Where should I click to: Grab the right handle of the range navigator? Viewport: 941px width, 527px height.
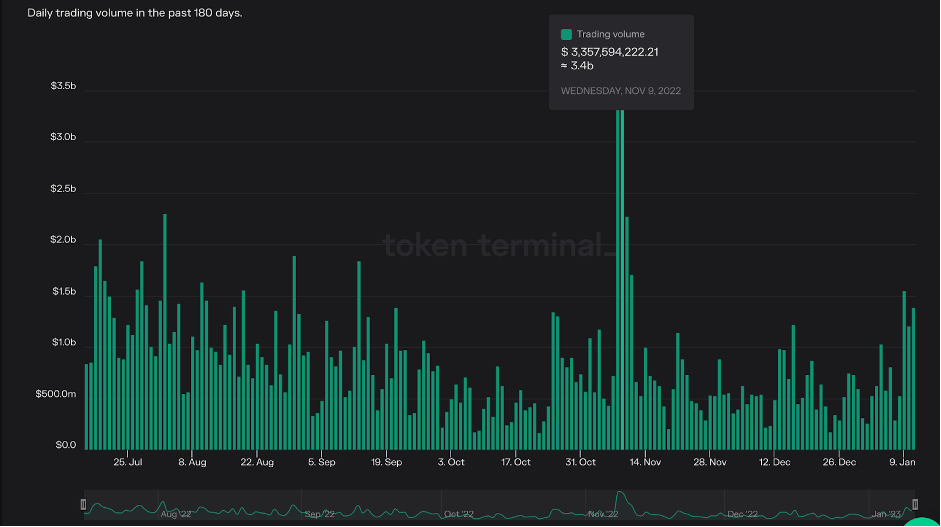click(x=914, y=504)
